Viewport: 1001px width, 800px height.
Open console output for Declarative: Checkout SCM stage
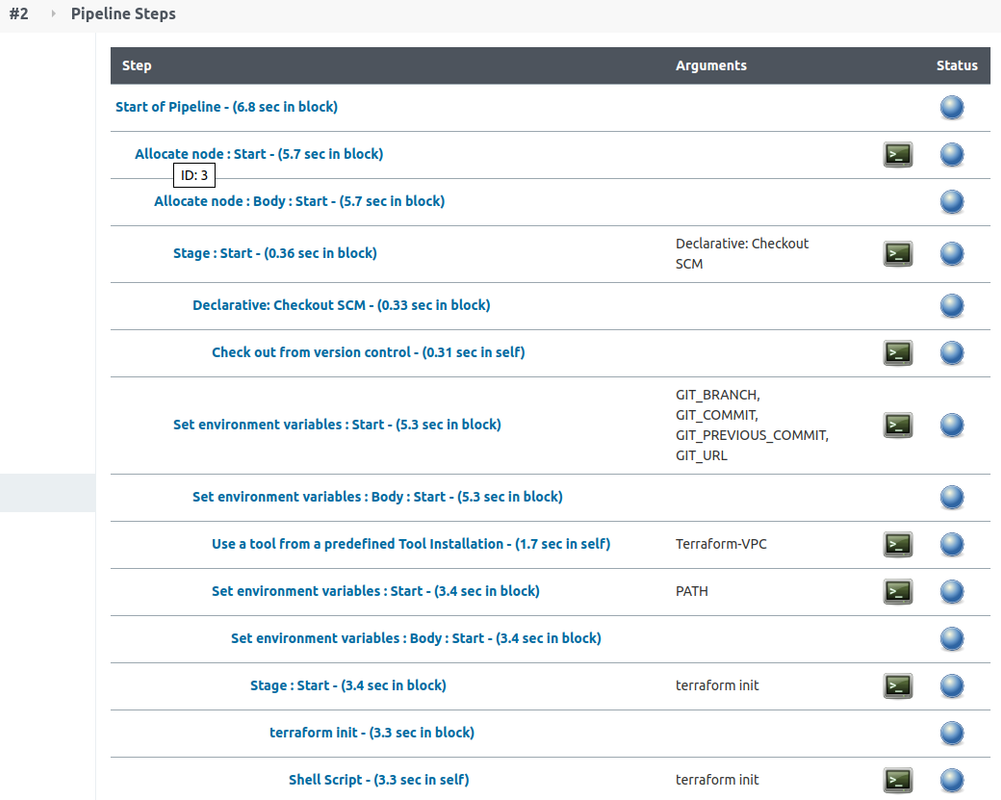tap(897, 254)
